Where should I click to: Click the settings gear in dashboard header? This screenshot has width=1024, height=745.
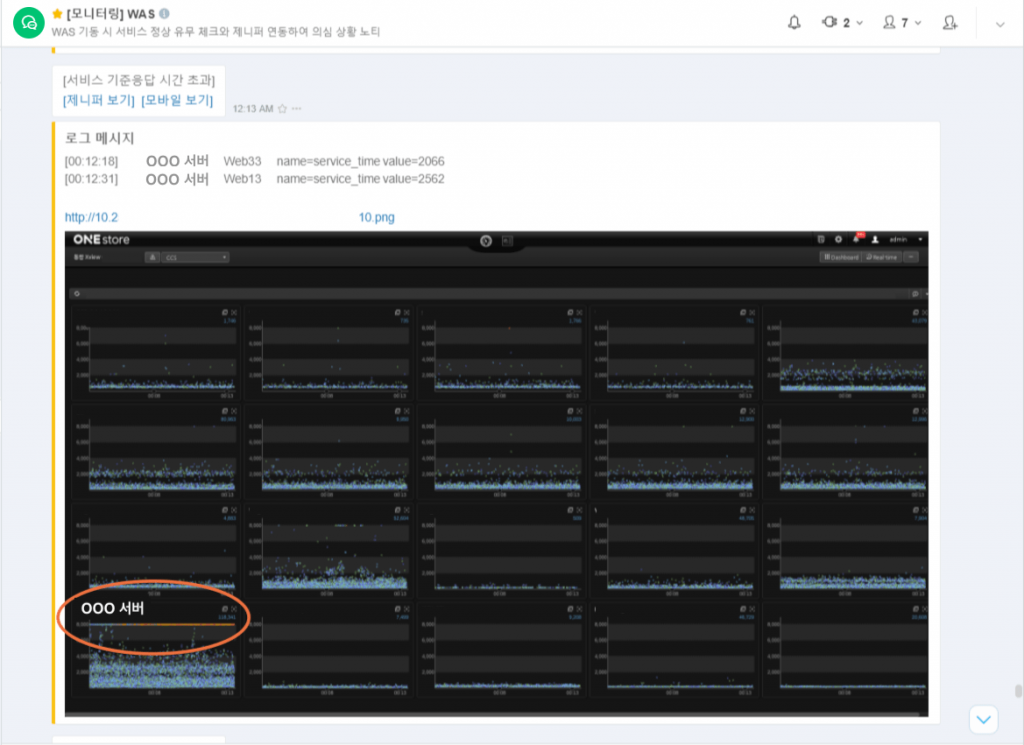pos(837,240)
